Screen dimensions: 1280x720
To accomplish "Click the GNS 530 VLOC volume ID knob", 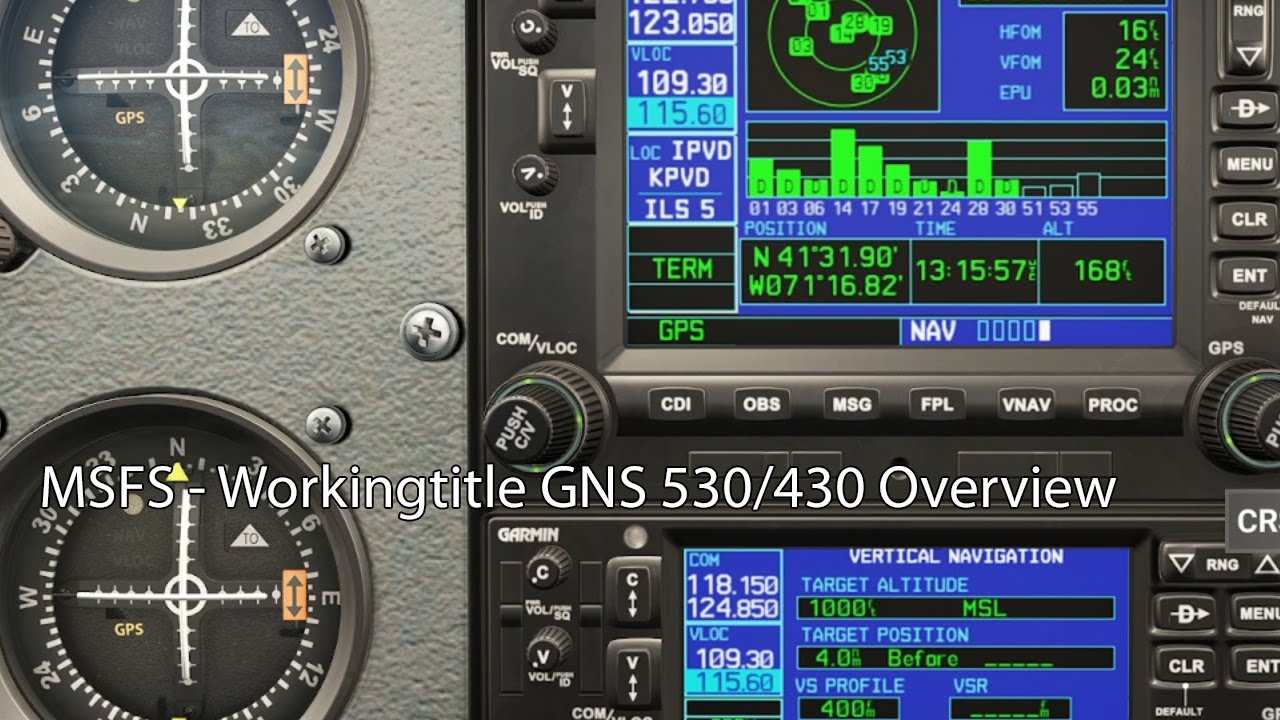I will click(x=535, y=175).
